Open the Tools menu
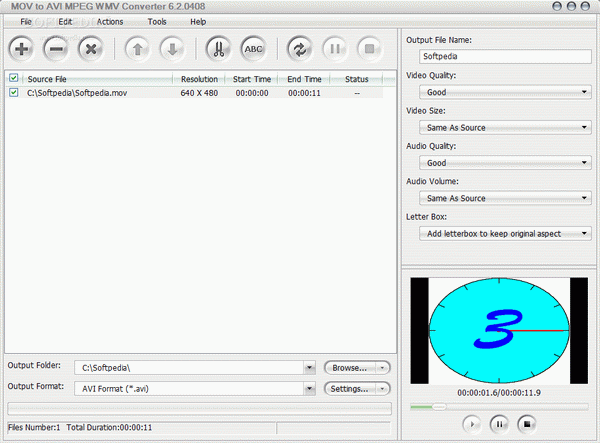Image resolution: width=600 pixels, height=443 pixels. (157, 22)
